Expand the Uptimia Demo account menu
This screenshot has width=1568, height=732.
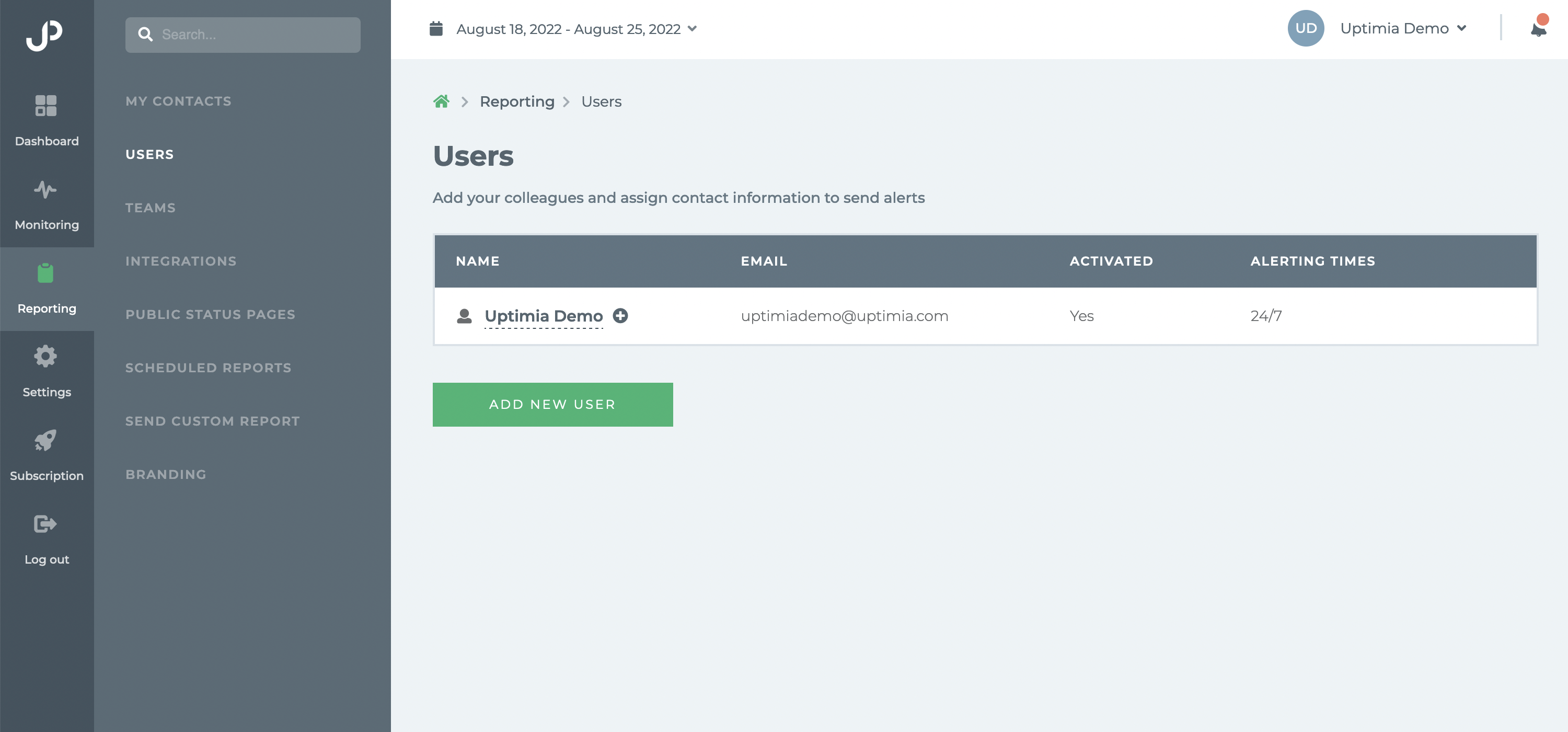pos(1403,29)
